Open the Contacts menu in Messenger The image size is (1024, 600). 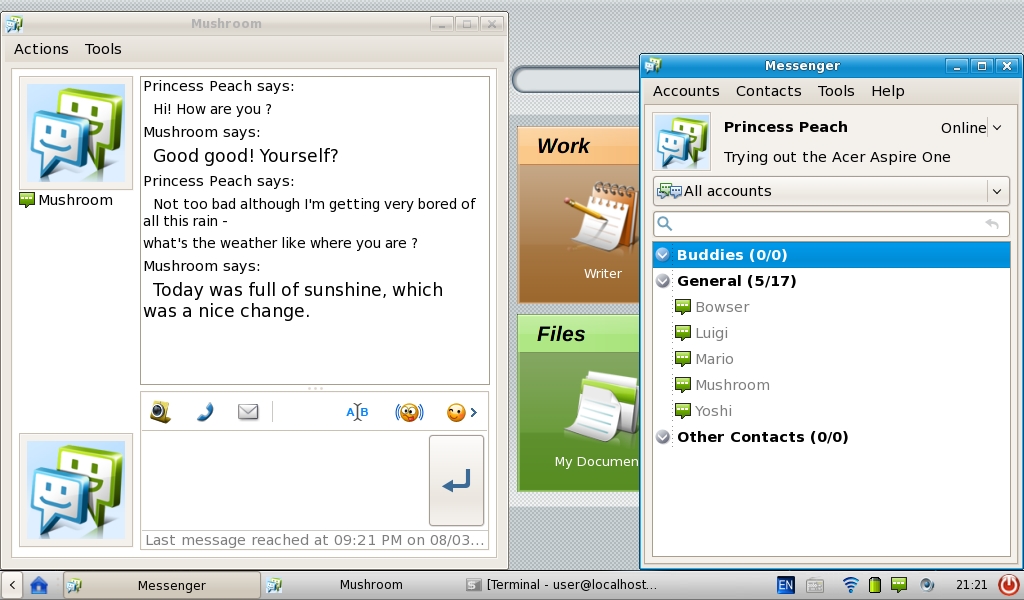(768, 91)
